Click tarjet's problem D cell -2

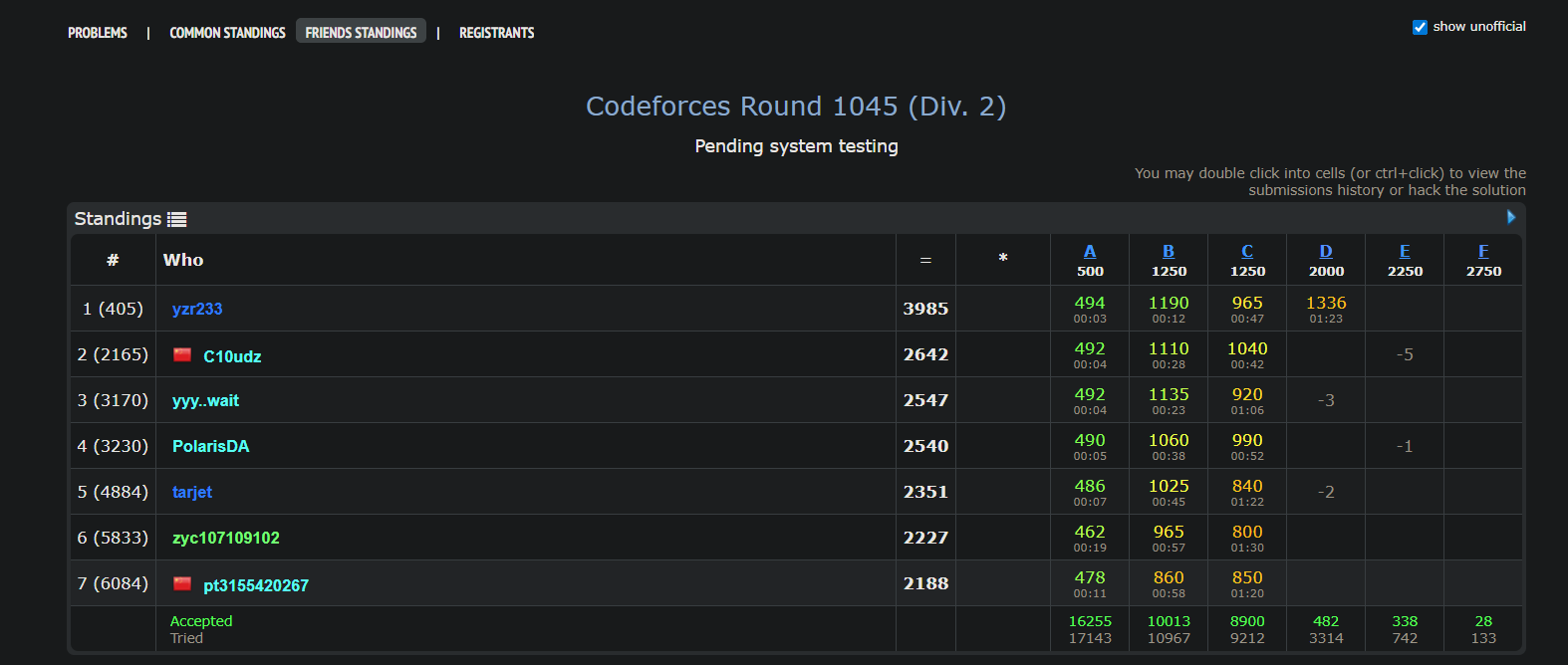tap(1326, 492)
